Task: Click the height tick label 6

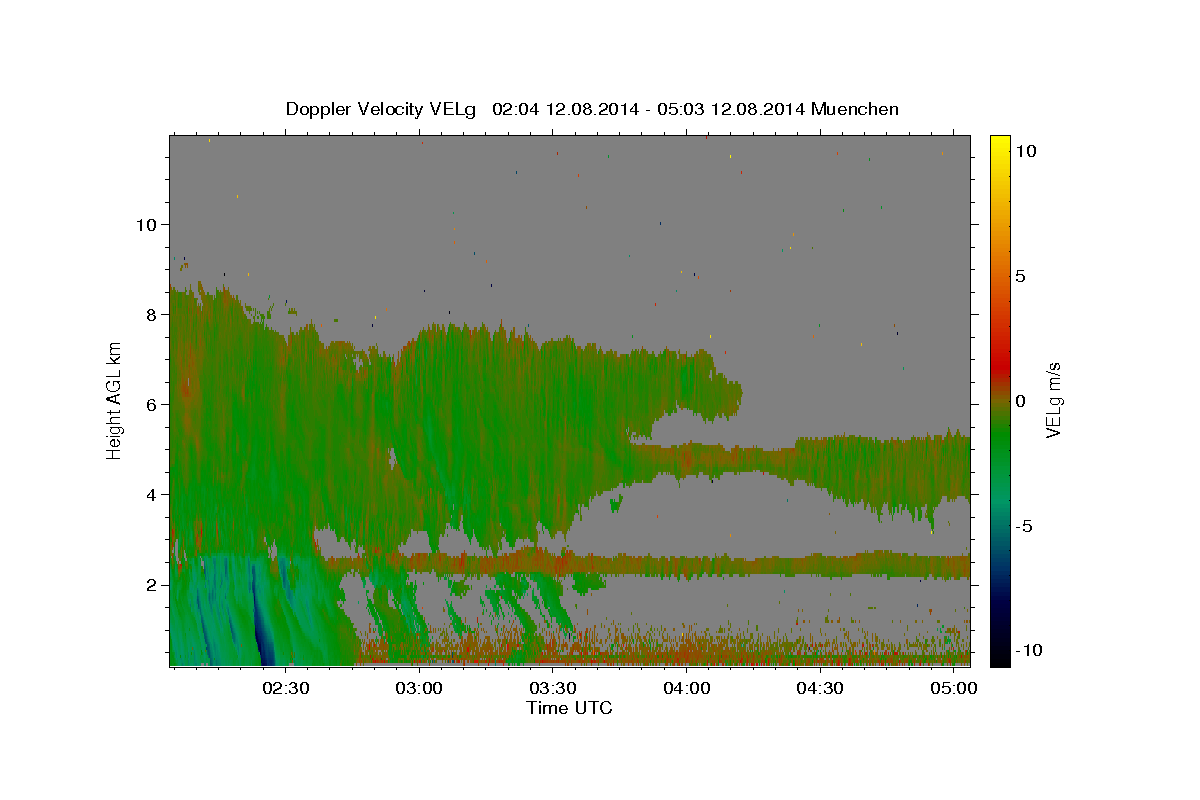Action: pos(152,405)
